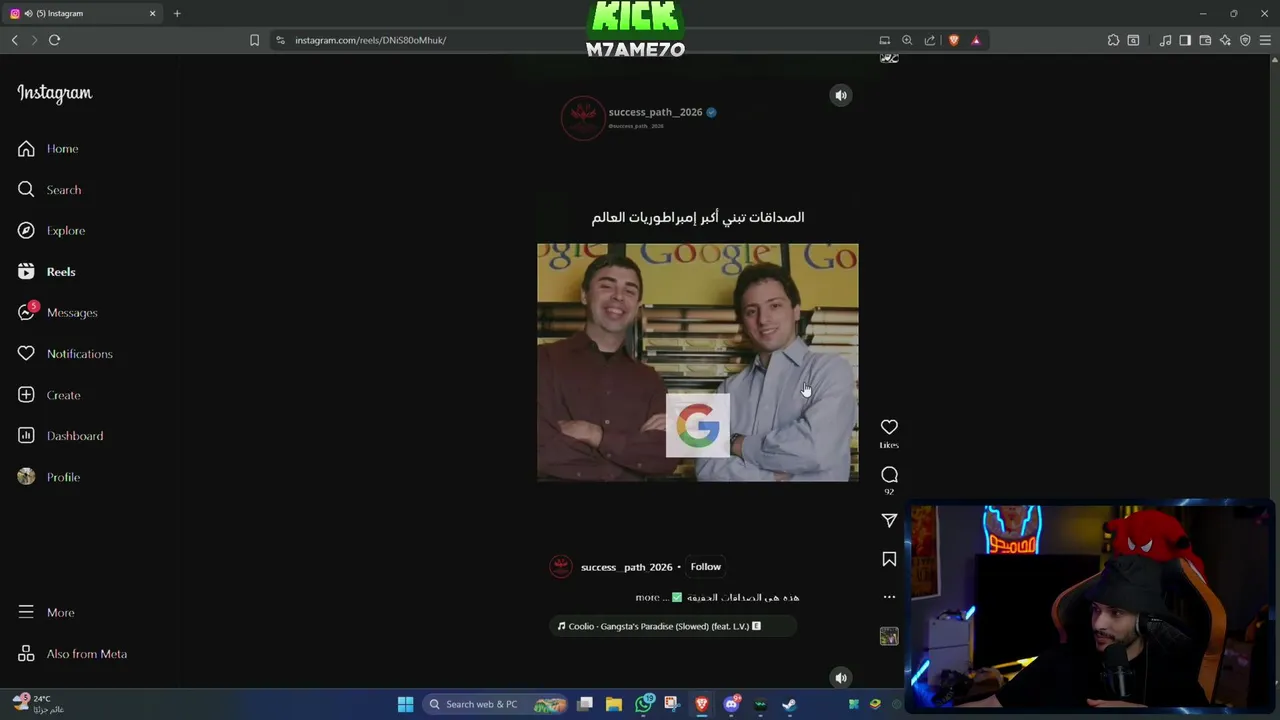The image size is (1280, 720).
Task: Click the Search web & PC taskbar box
Action: point(495,704)
